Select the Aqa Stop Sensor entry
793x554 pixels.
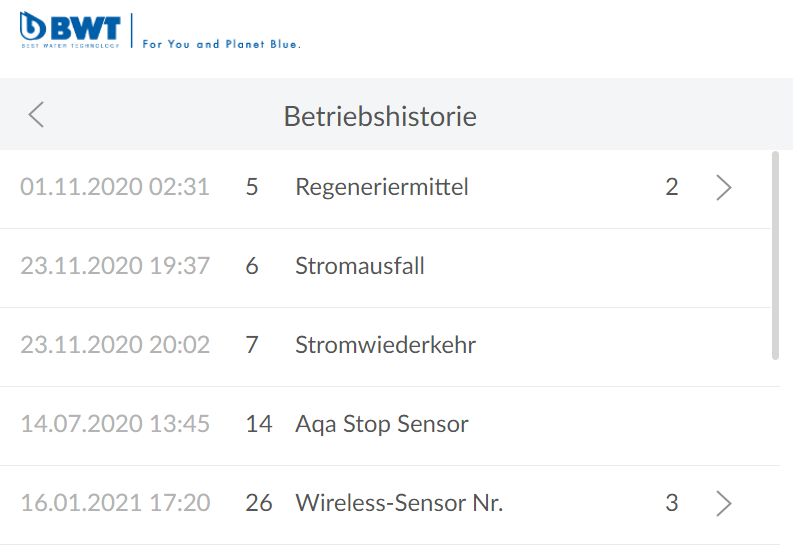382,424
